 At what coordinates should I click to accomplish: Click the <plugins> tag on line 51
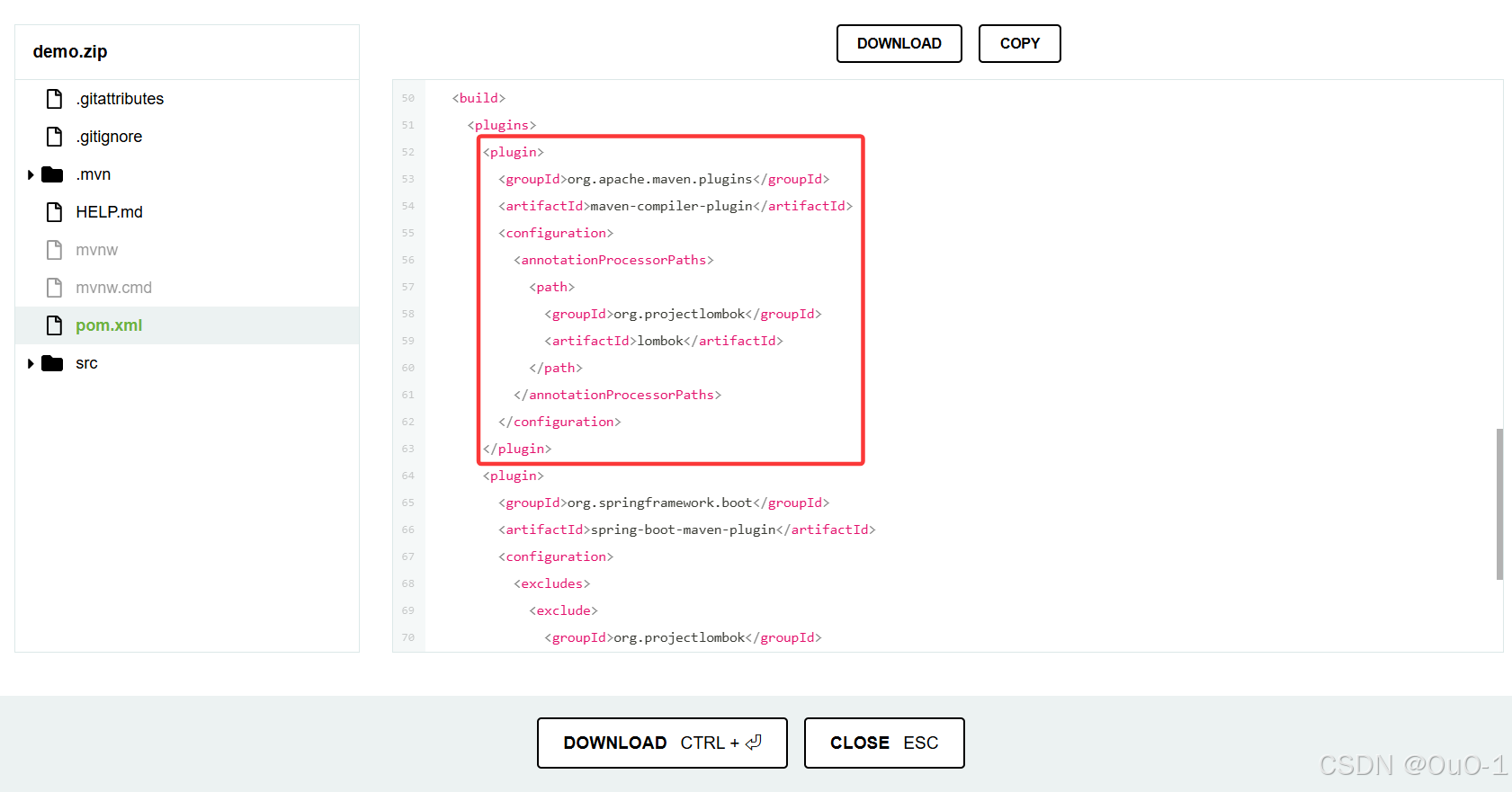coord(502,125)
